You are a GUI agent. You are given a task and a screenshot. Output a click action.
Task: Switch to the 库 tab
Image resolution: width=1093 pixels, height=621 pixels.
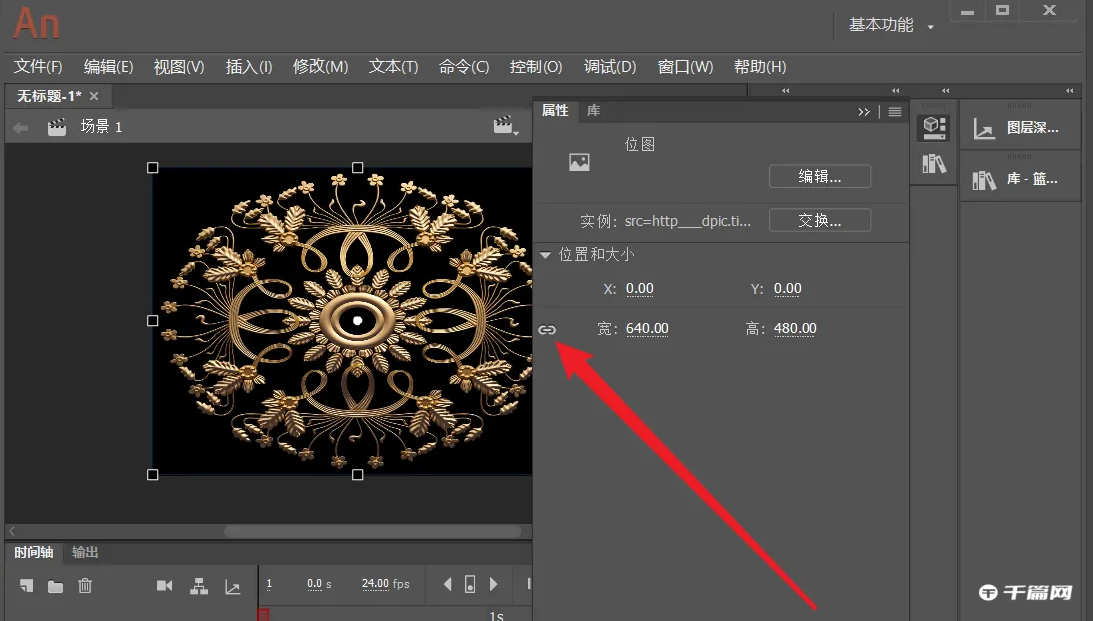(593, 111)
